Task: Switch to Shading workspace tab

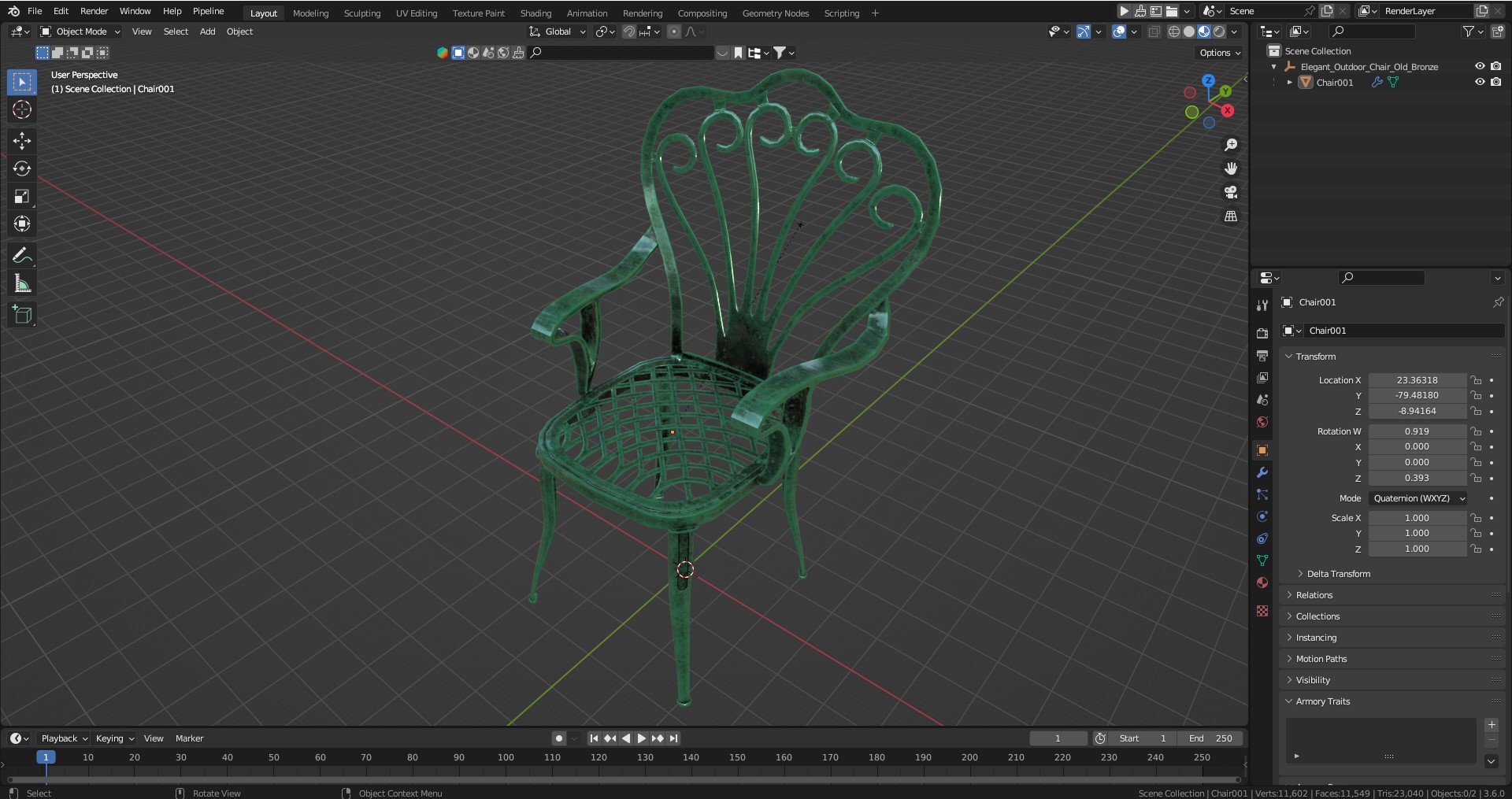Action: [x=535, y=13]
